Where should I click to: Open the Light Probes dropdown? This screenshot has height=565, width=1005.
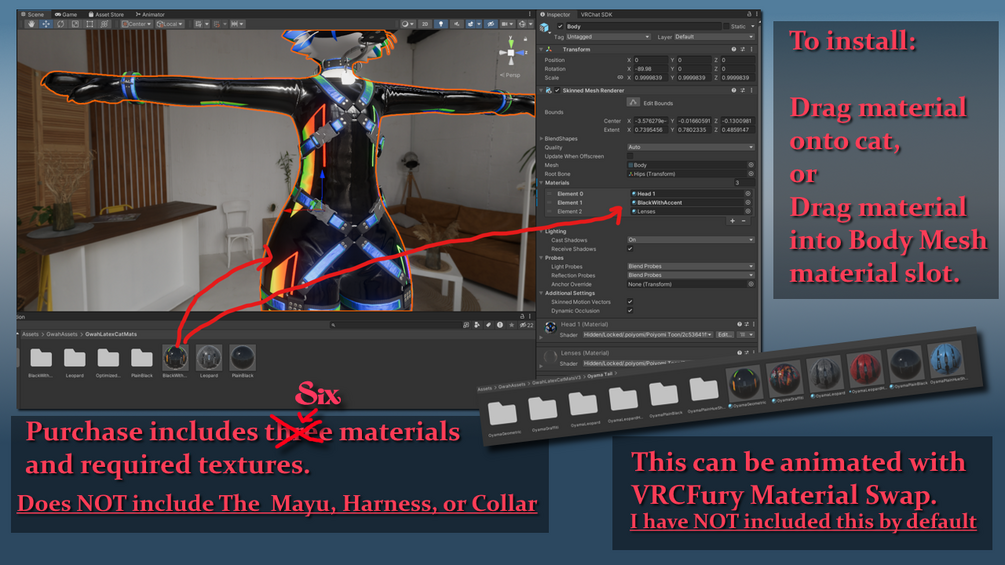pos(690,266)
